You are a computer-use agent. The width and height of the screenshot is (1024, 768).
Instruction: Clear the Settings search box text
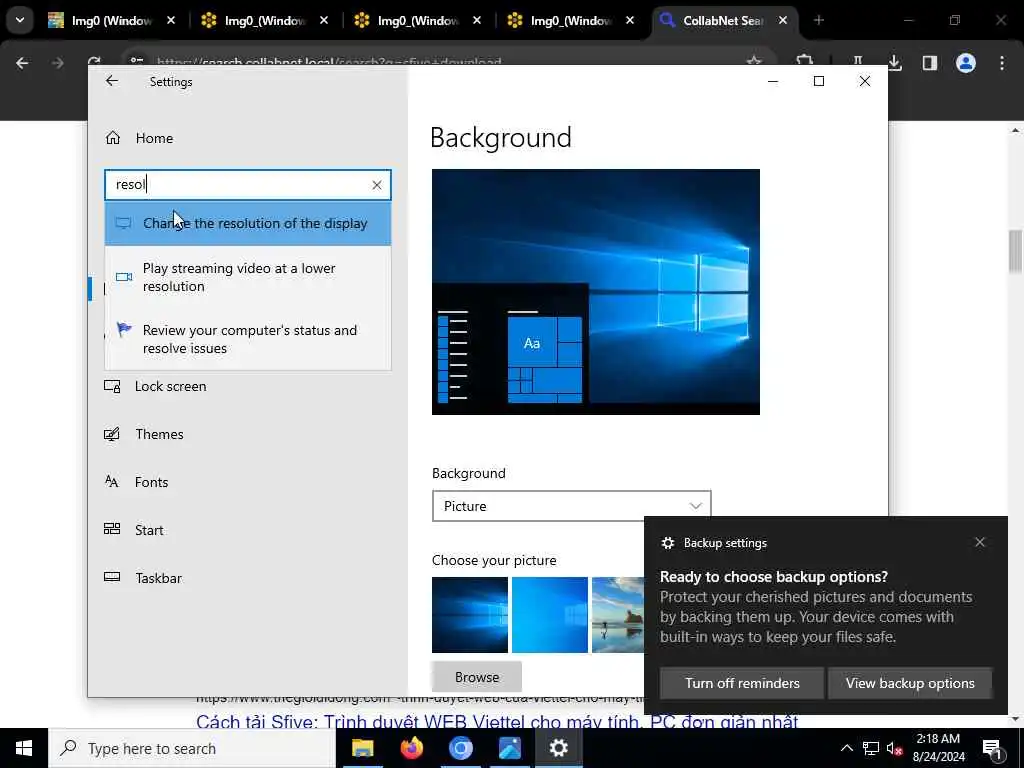377,185
